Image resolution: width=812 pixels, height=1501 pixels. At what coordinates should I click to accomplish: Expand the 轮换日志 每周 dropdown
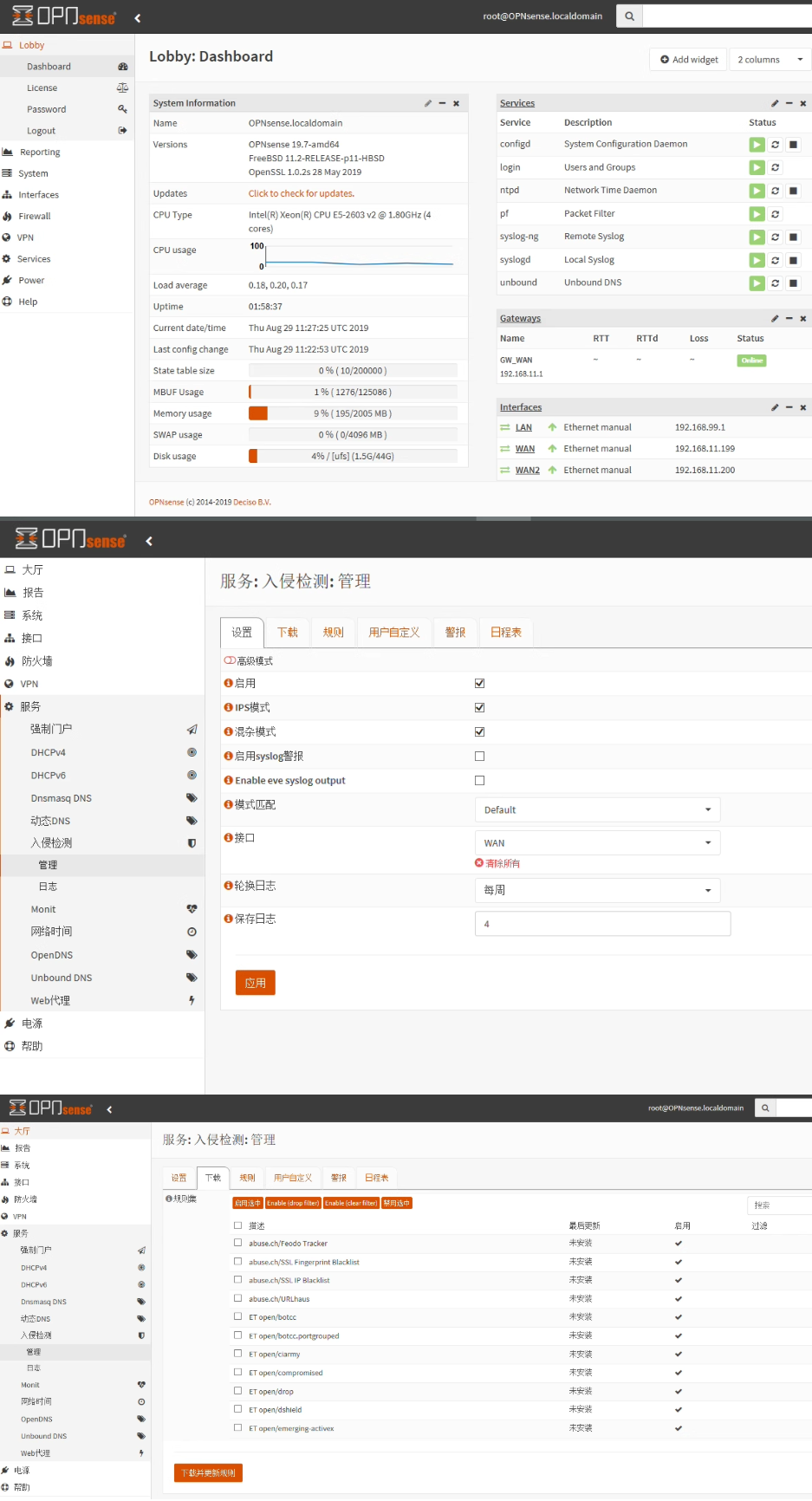tap(597, 890)
